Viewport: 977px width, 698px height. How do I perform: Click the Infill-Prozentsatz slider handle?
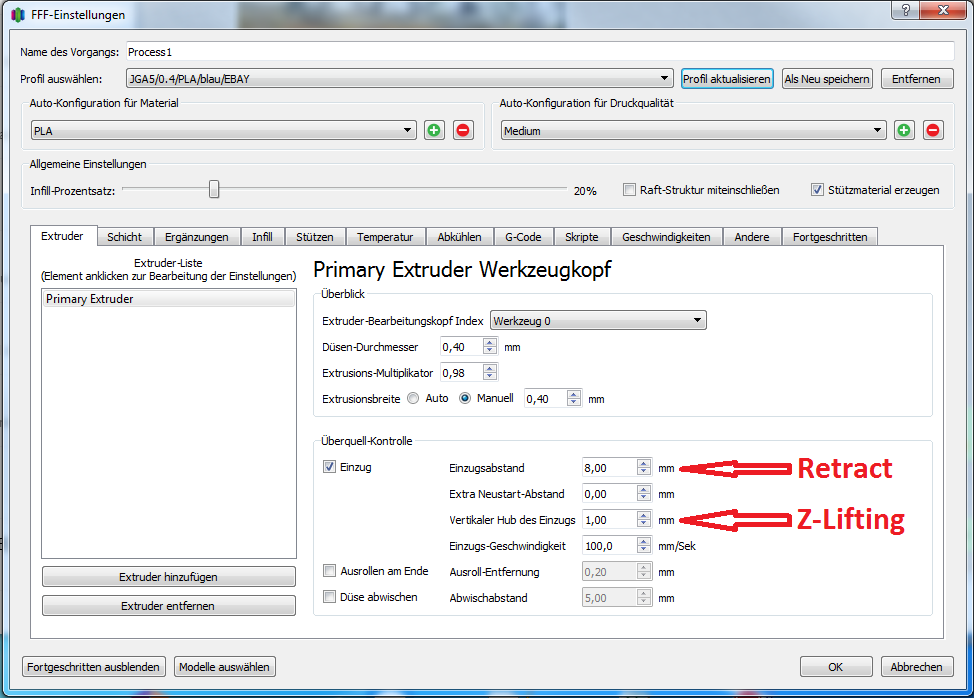(213, 189)
